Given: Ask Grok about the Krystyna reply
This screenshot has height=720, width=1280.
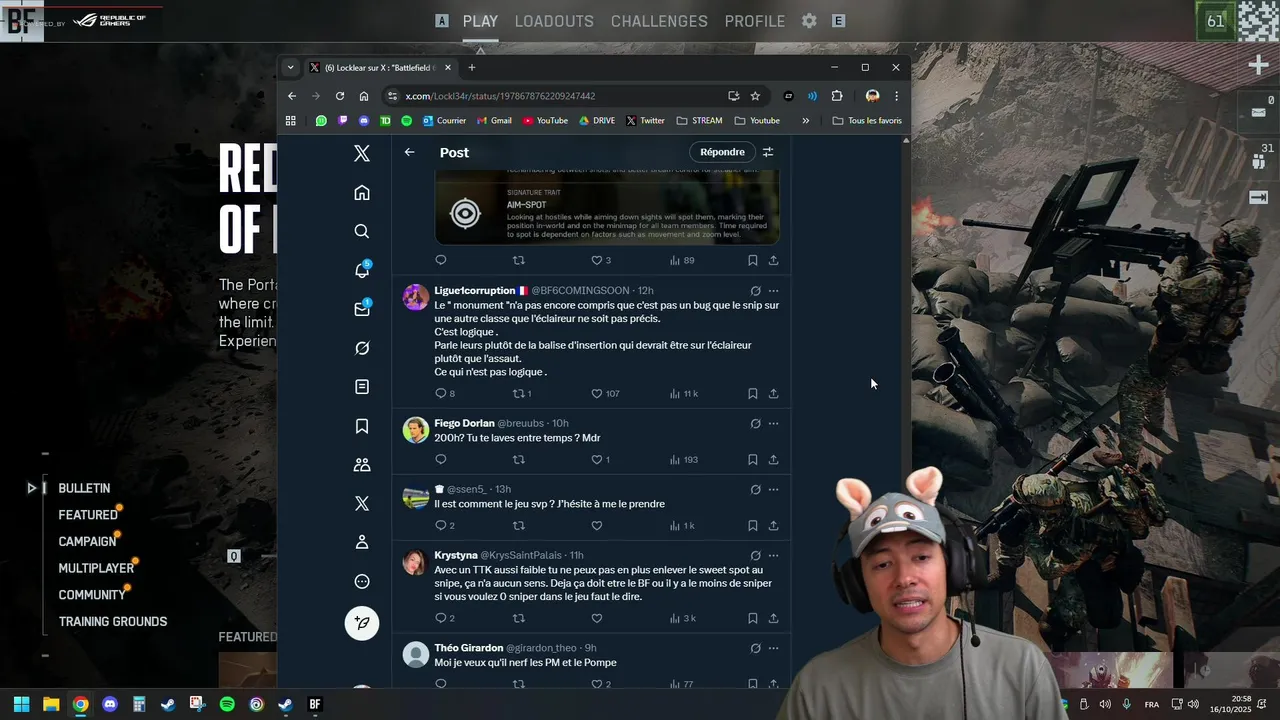Looking at the screenshot, I should 755,555.
